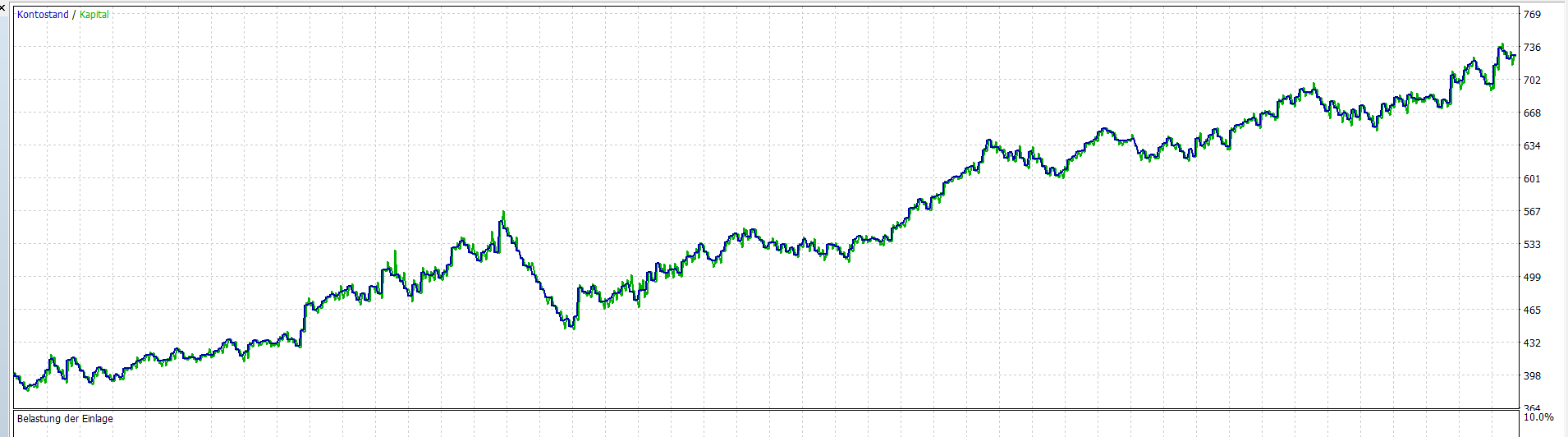Click the 398 axis value
Viewport: 1568px width, 437px height.
coord(1532,376)
